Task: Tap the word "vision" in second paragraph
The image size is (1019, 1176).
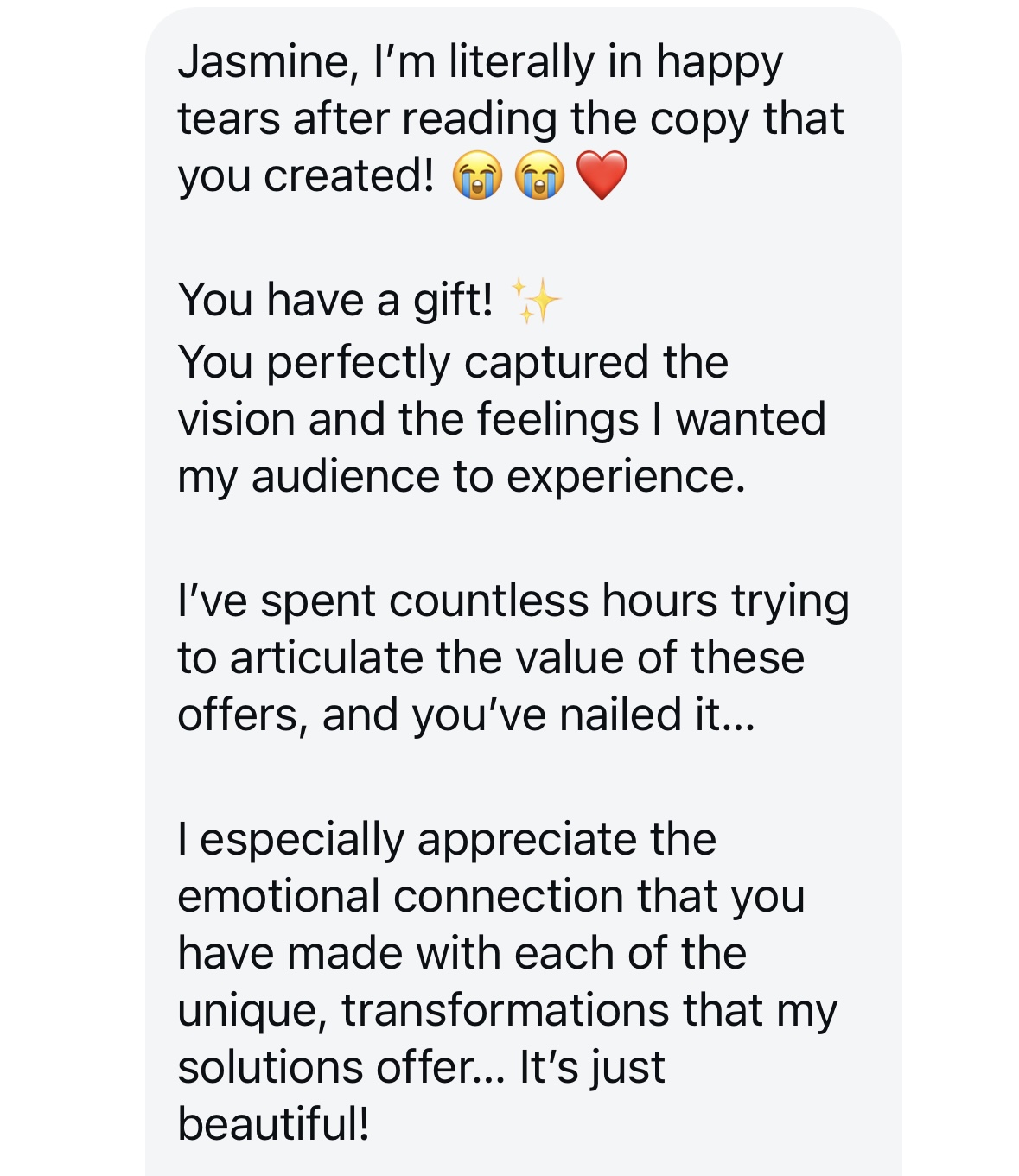Action: [236, 420]
